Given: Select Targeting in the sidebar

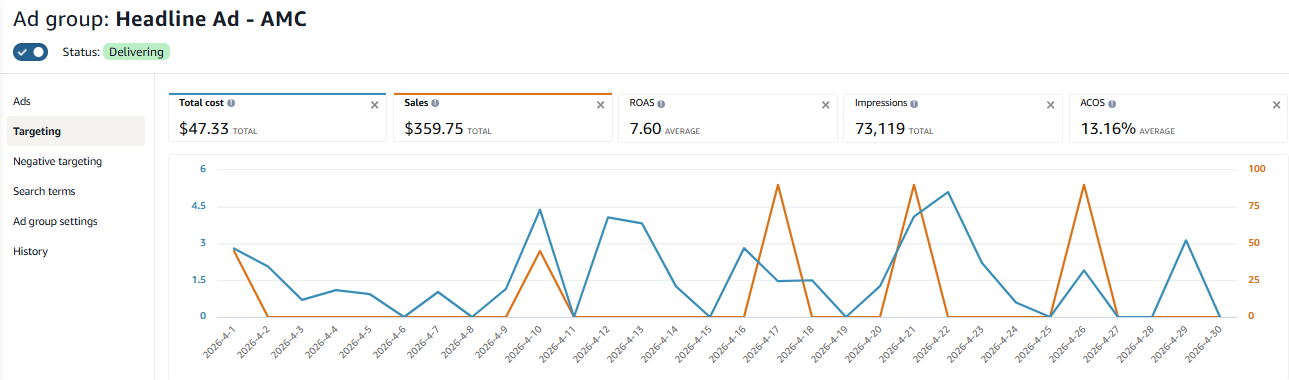Looking at the screenshot, I should pyautogui.click(x=75, y=131).
